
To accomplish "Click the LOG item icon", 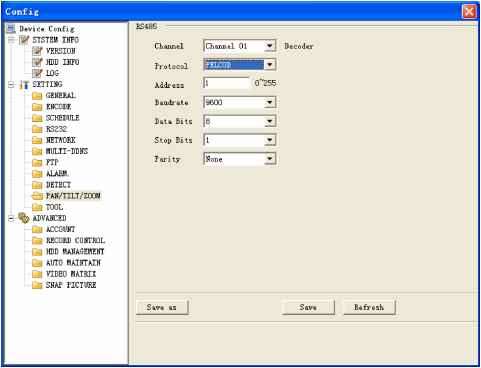I will tap(37, 73).
